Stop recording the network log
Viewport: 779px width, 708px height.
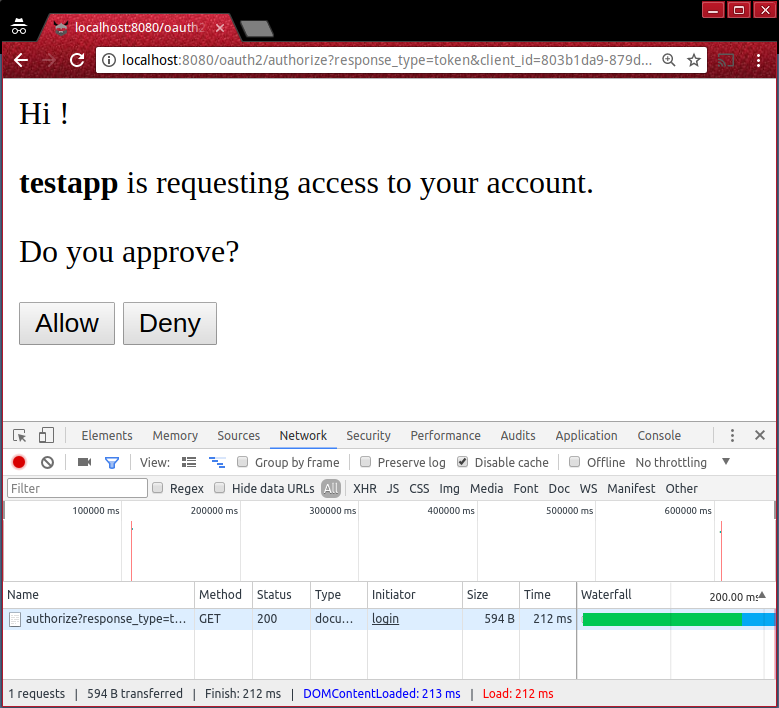[x=19, y=462]
